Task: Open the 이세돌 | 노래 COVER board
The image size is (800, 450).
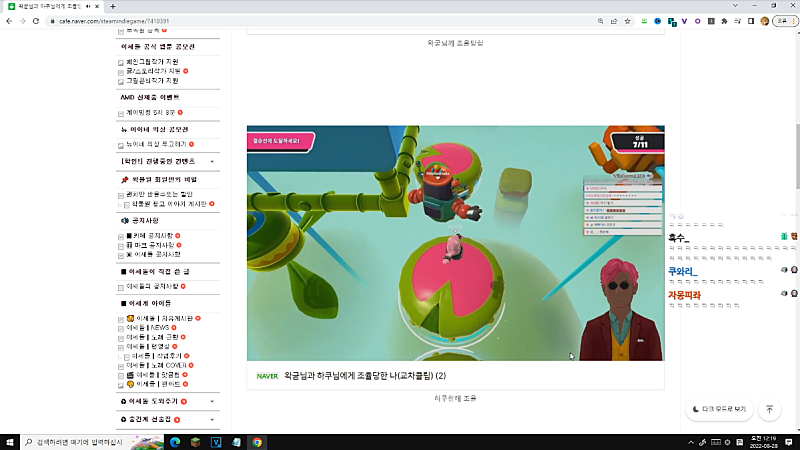Action: 156,365
